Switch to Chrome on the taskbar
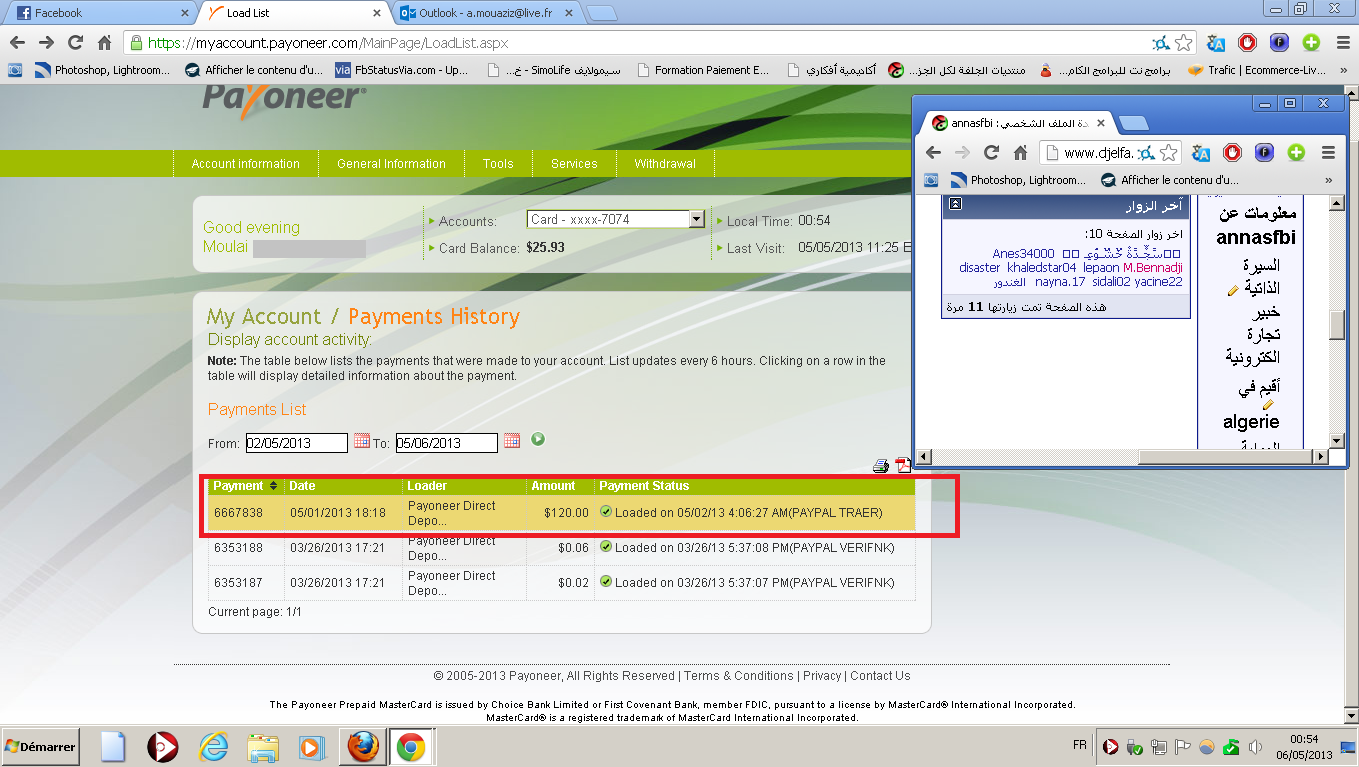The image size is (1359, 767). 411,747
